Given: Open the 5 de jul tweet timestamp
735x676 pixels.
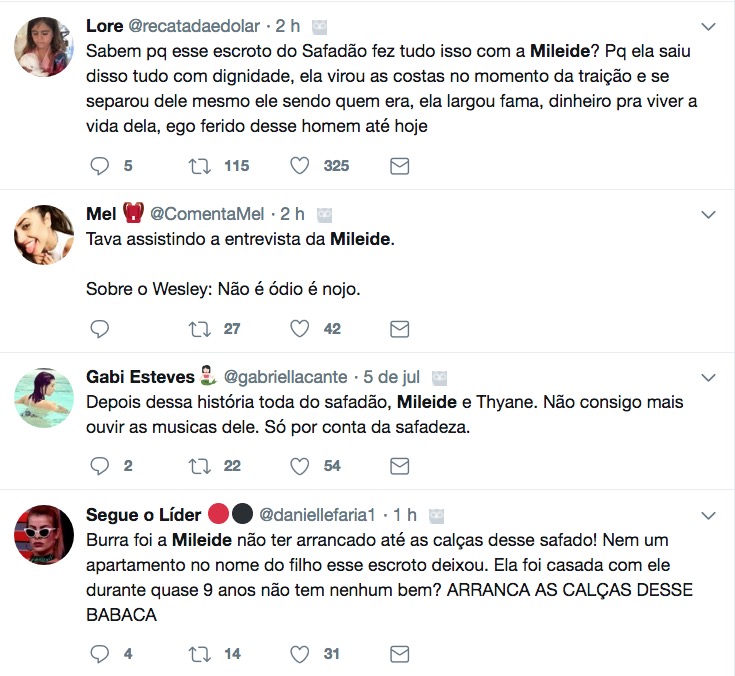Looking at the screenshot, I should [392, 377].
